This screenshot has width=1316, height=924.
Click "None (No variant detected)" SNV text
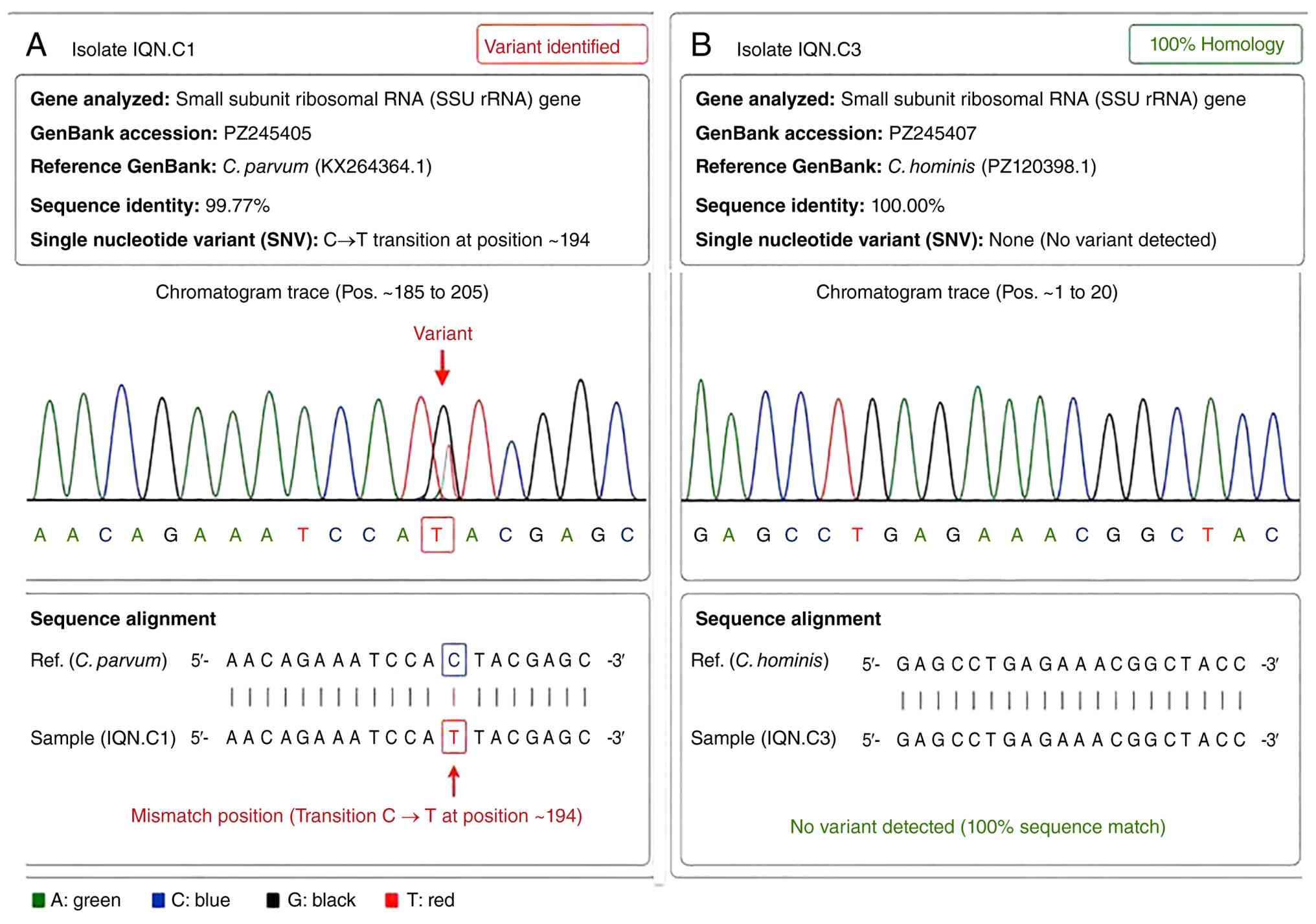[x=1103, y=240]
